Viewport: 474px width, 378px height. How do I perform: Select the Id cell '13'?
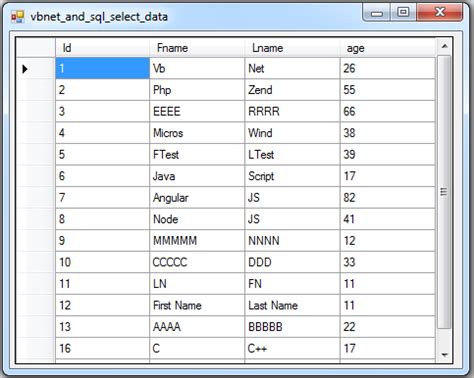point(103,327)
